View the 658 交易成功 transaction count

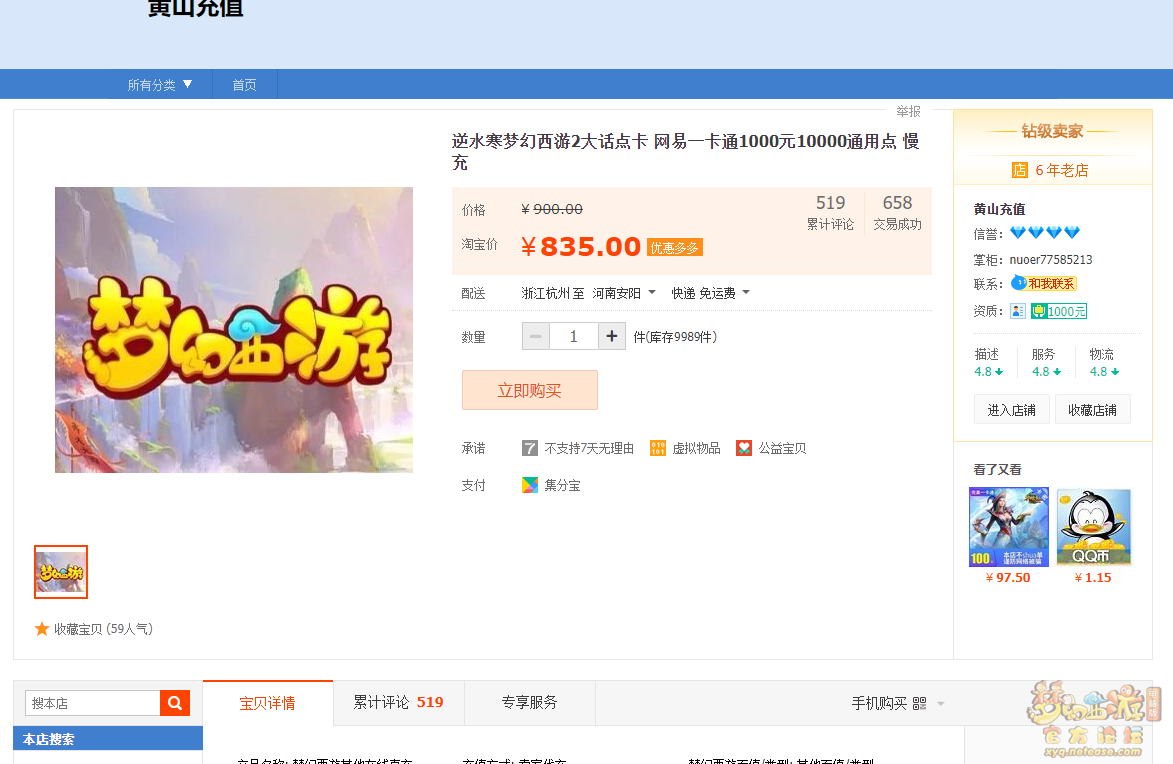(x=897, y=213)
